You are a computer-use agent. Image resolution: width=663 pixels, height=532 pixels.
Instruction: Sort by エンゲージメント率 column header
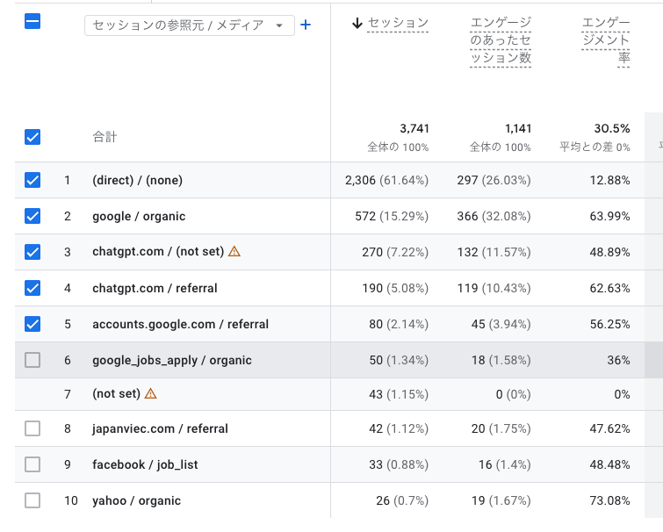(x=605, y=40)
